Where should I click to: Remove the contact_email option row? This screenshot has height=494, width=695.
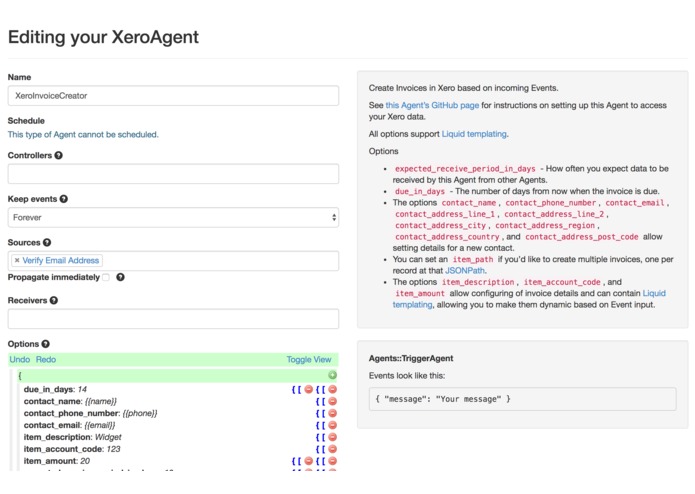[x=332, y=425]
